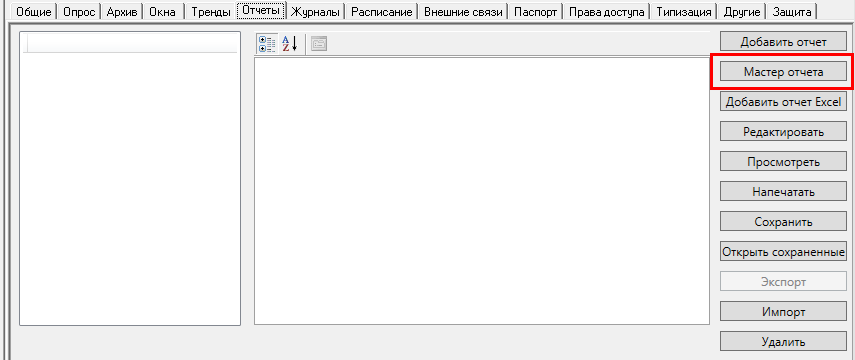855x360 pixels.
Task: Click the Добавить отчет button
Action: (x=783, y=41)
